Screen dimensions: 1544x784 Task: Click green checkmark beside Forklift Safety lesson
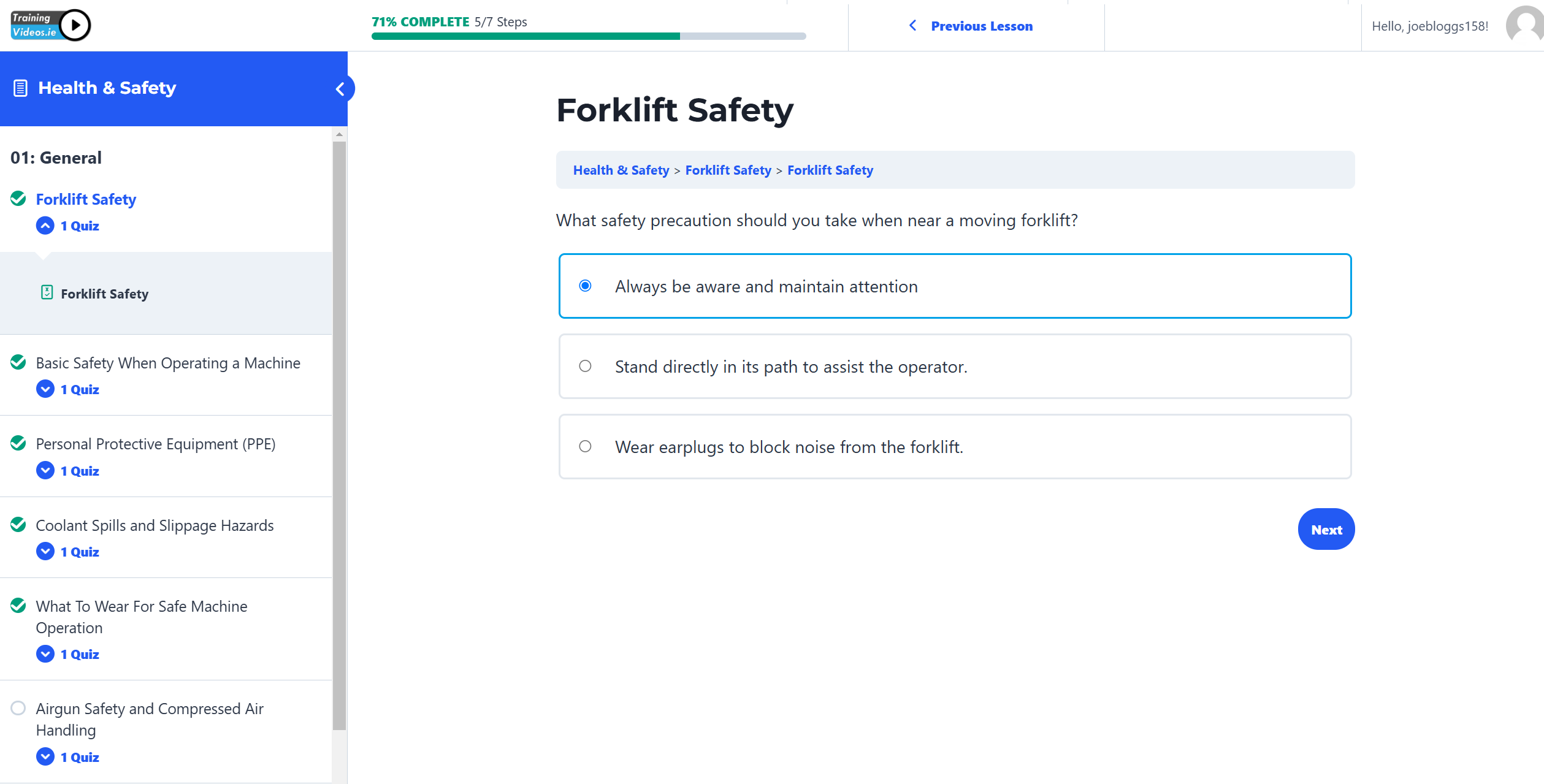click(x=18, y=199)
